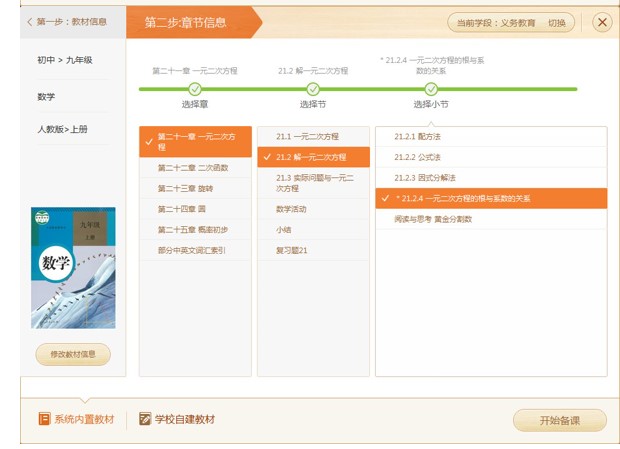Image resolution: width=620 pixels, height=449 pixels.
Task: Click the back chevron before 第一步
Action: click(30, 22)
